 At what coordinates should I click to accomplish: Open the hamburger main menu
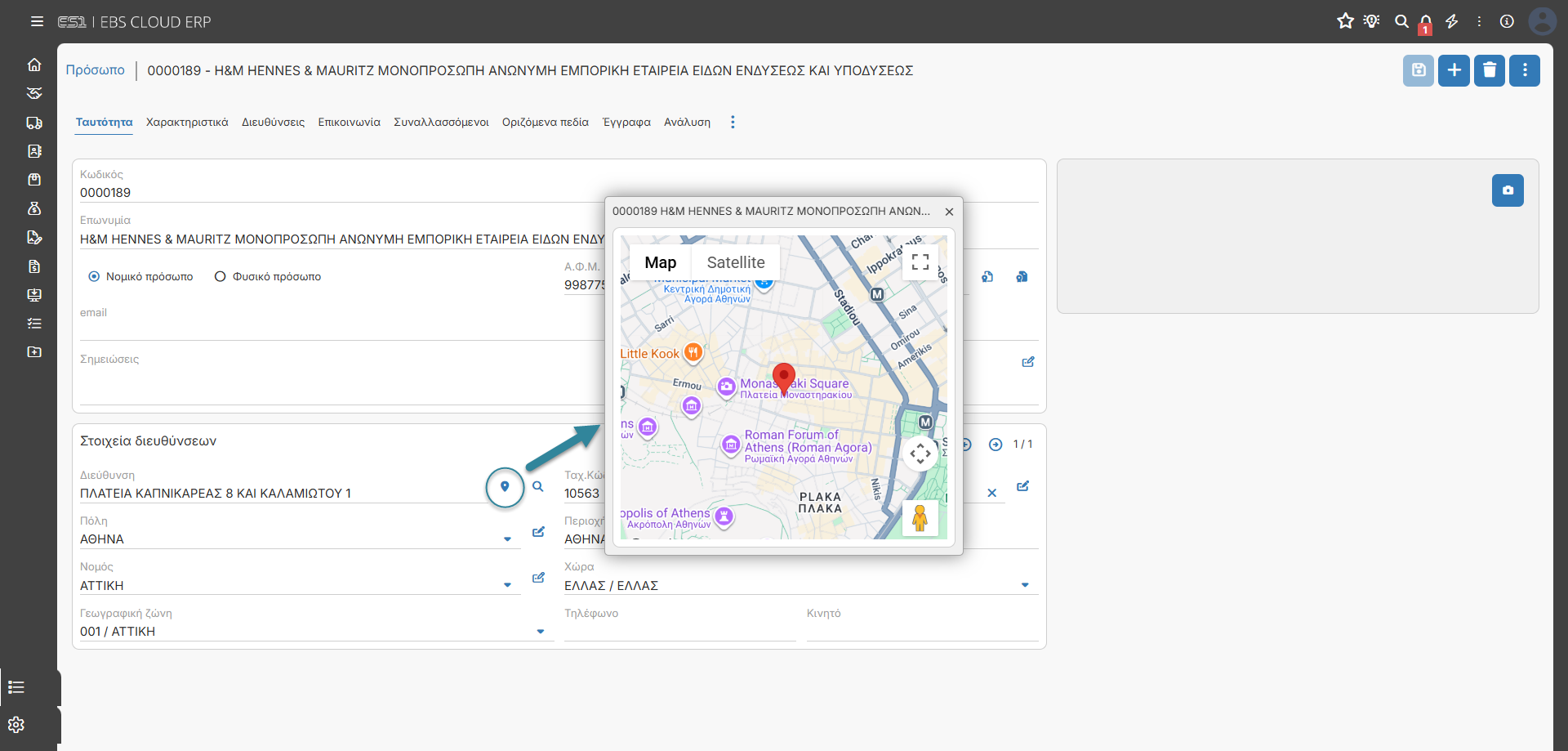tap(37, 22)
